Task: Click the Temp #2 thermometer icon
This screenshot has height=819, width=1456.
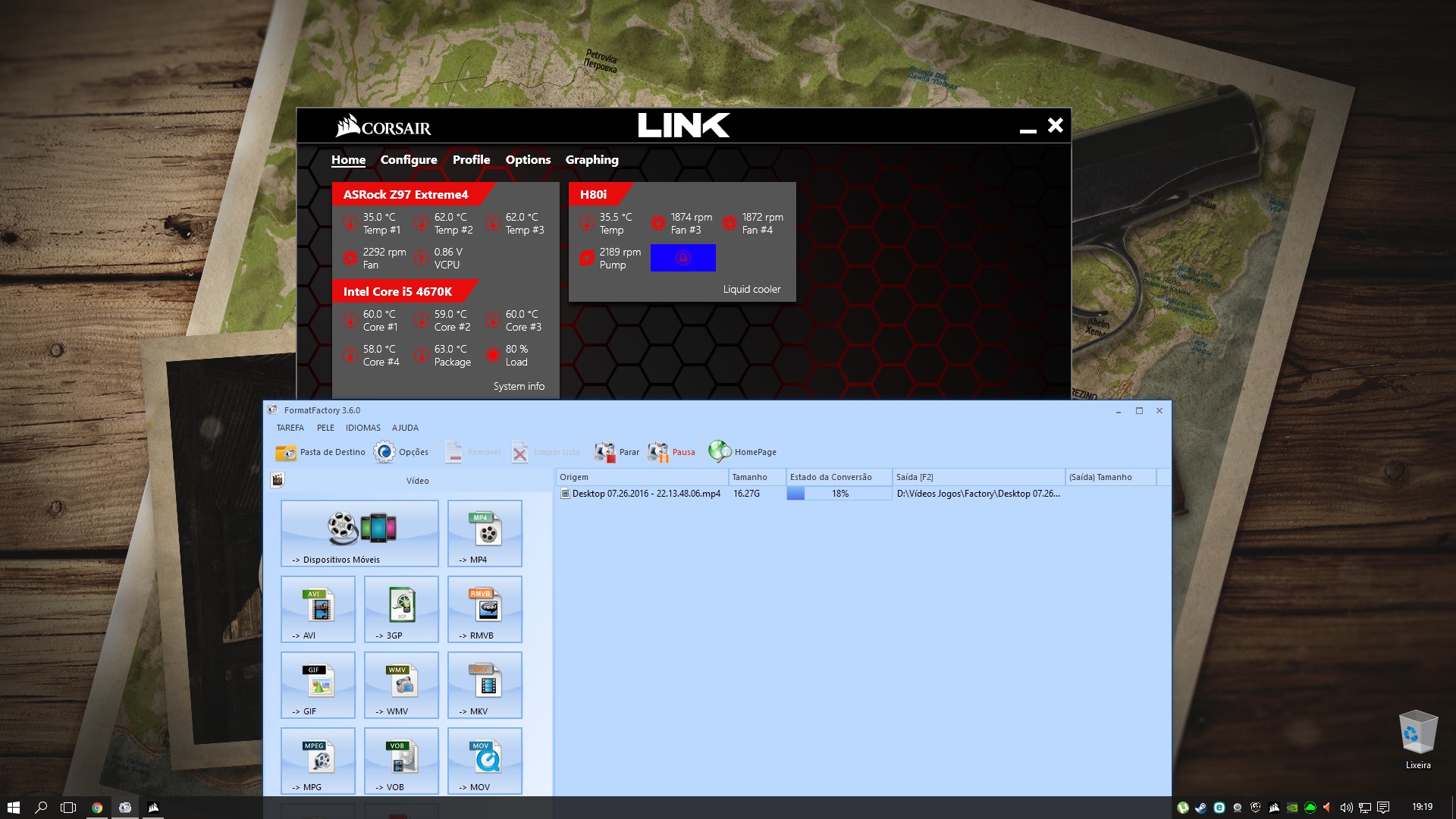Action: pos(422,223)
